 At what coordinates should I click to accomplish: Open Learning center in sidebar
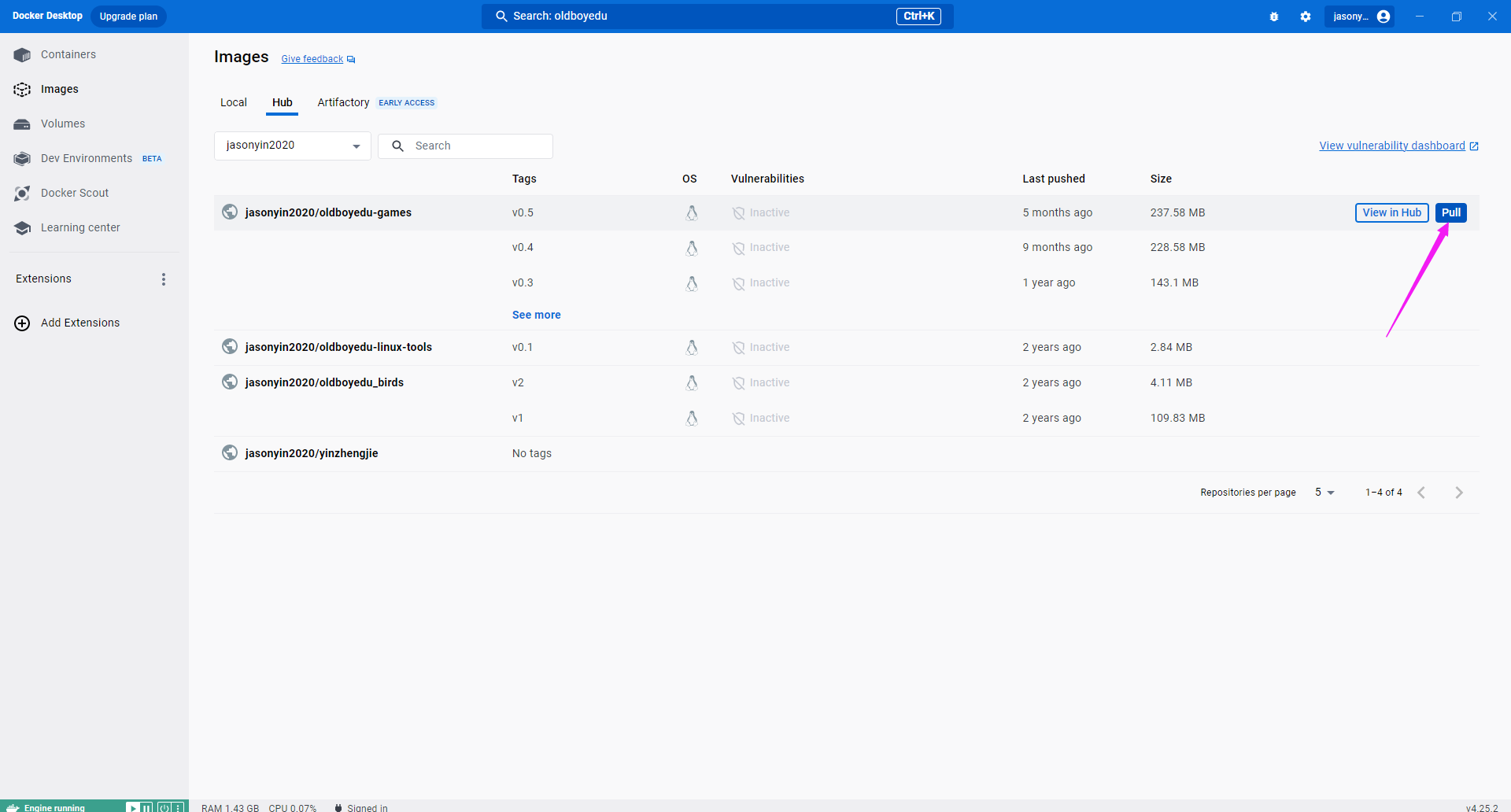coord(79,227)
